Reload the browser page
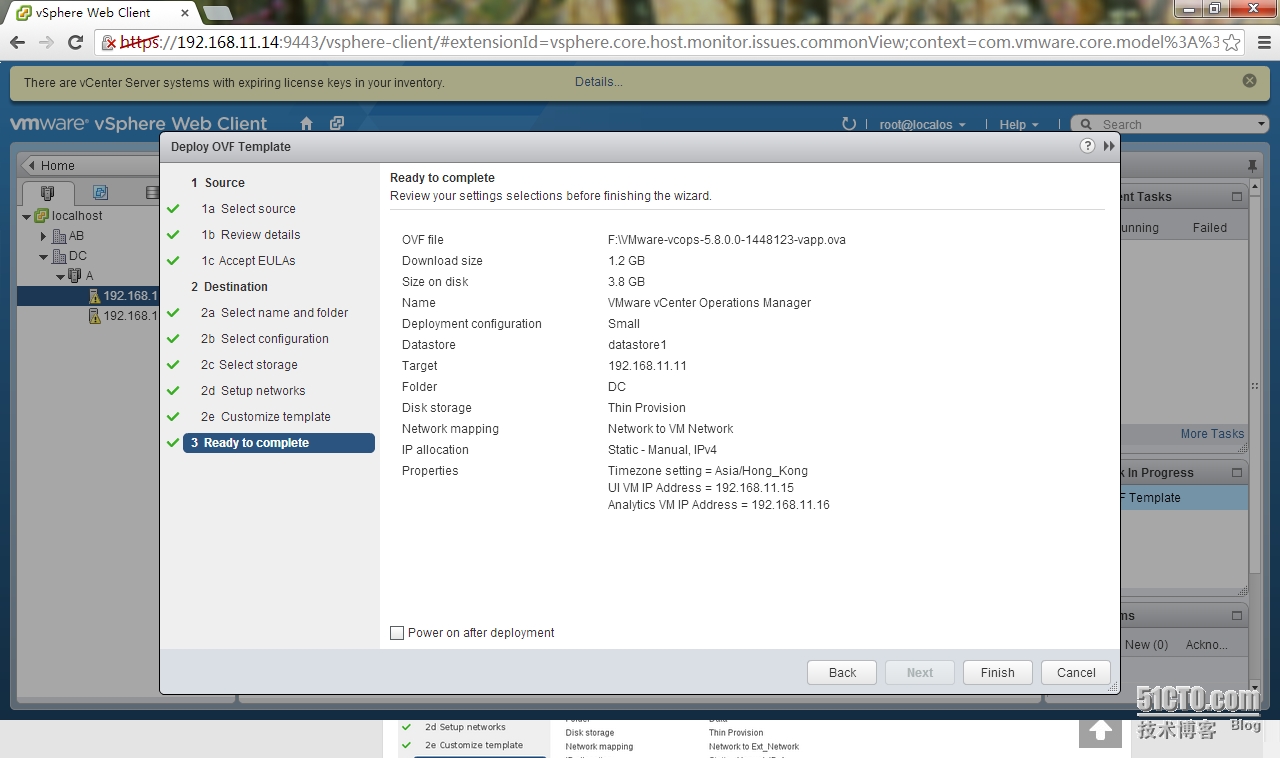This screenshot has height=758, width=1280. pyautogui.click(x=75, y=42)
